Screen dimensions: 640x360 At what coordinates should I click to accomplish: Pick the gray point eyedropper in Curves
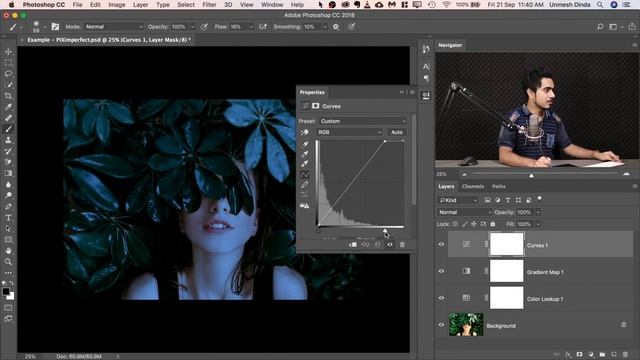coord(304,154)
